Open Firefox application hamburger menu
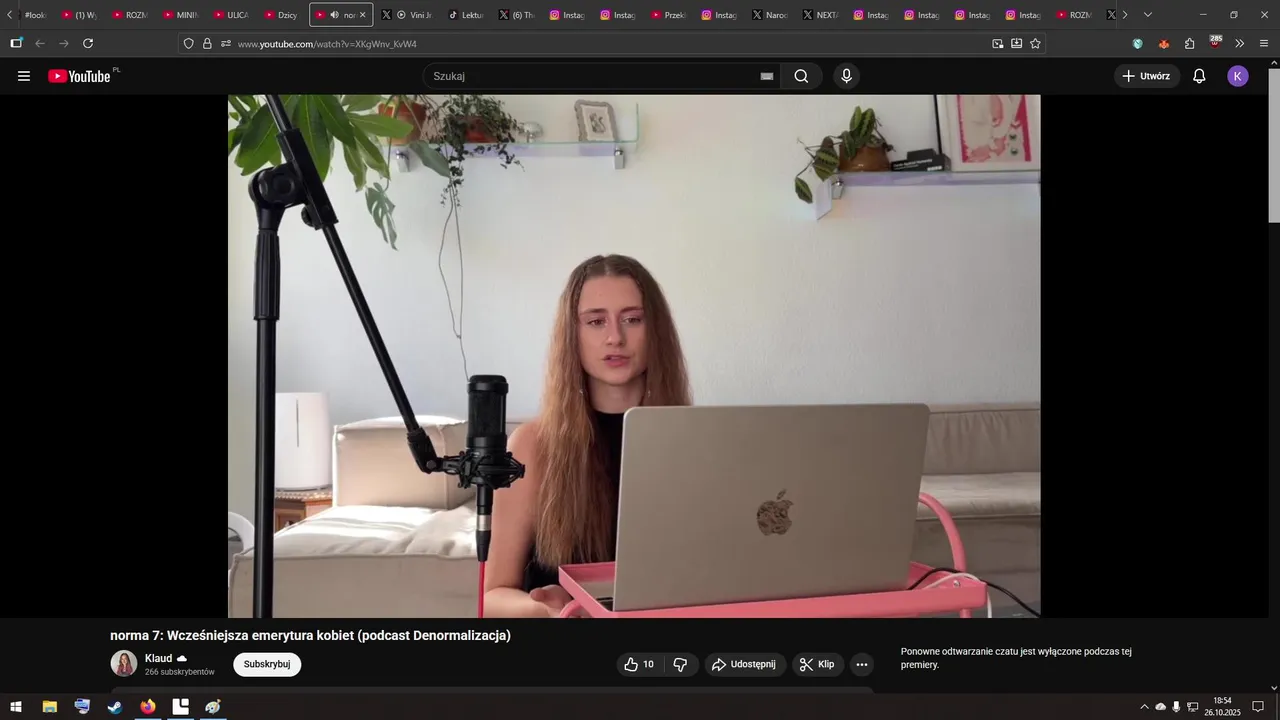This screenshot has height=720, width=1280. click(1264, 44)
